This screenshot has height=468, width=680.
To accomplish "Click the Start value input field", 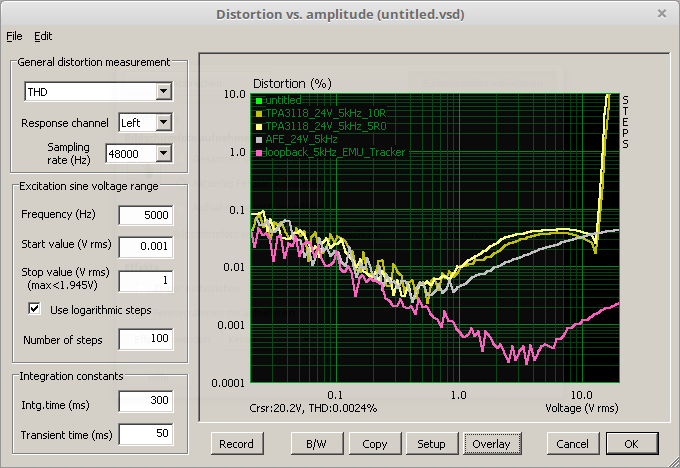I will [145, 246].
